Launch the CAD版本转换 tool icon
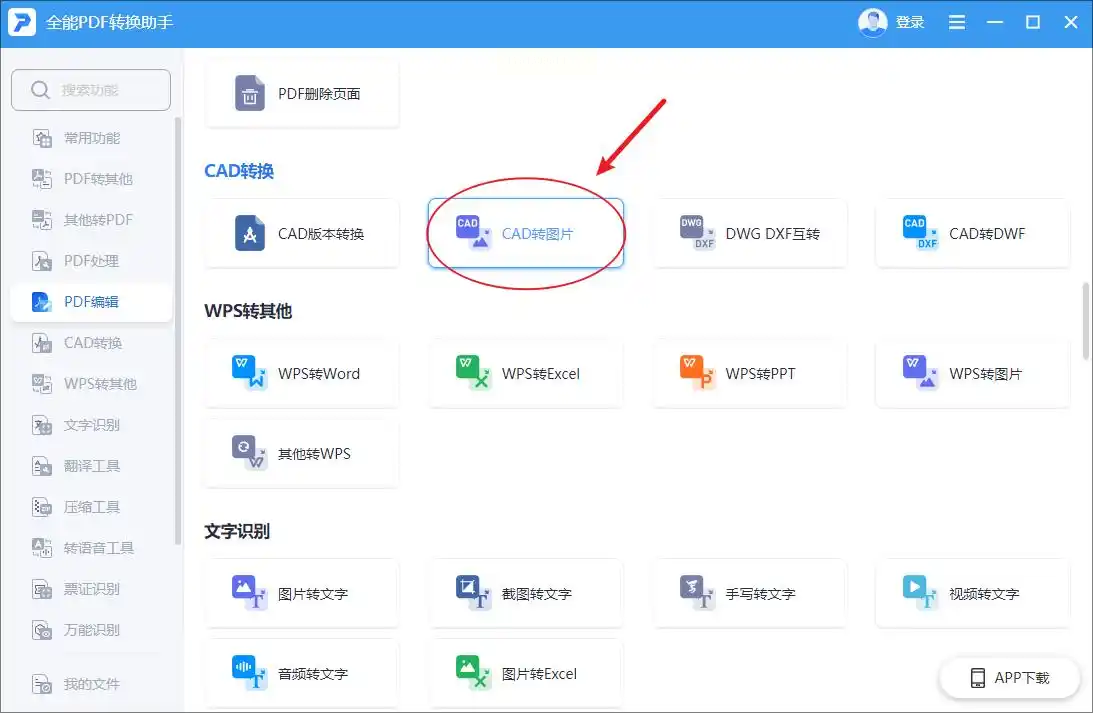 (x=250, y=233)
